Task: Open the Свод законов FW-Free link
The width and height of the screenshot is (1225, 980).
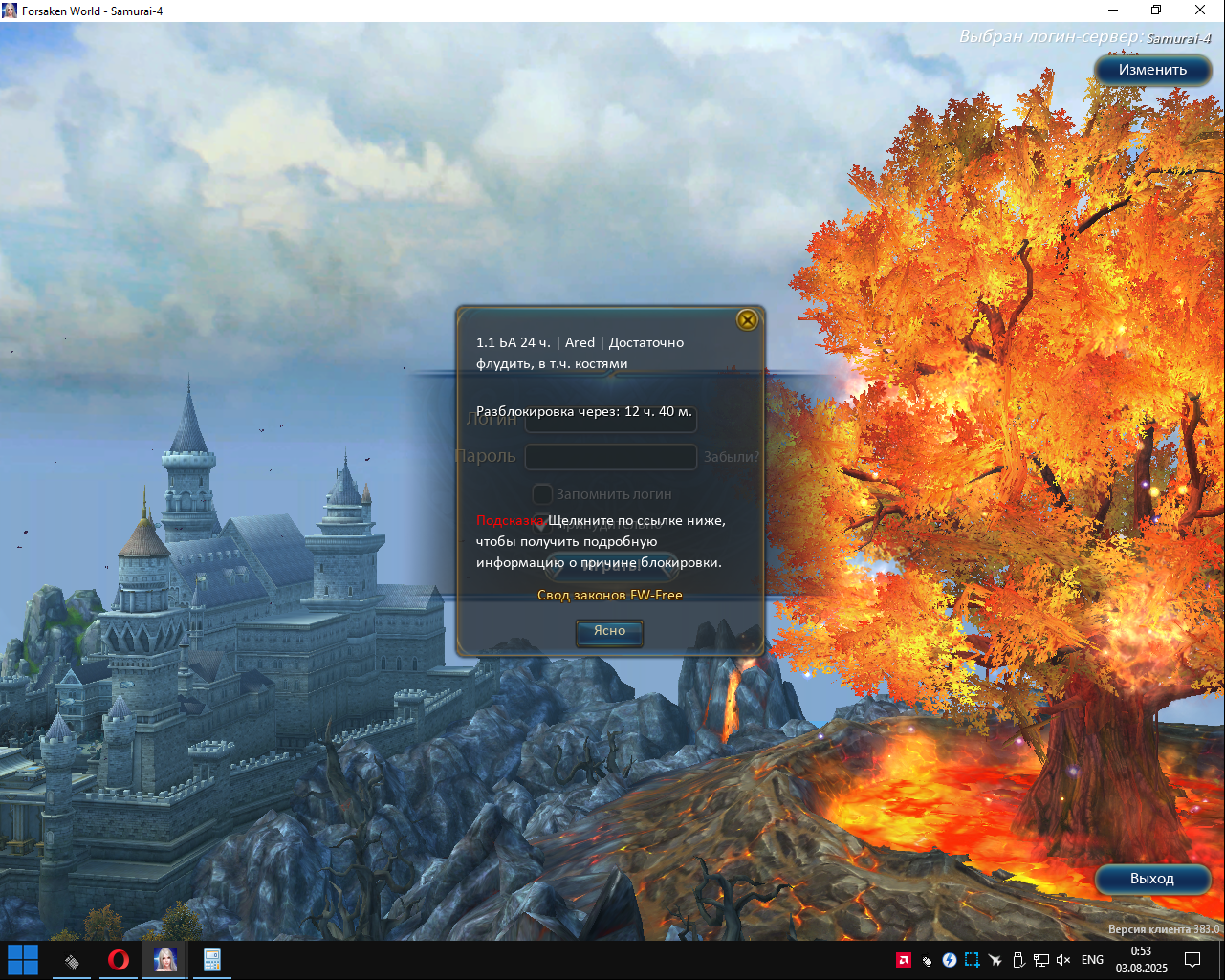Action: [610, 595]
